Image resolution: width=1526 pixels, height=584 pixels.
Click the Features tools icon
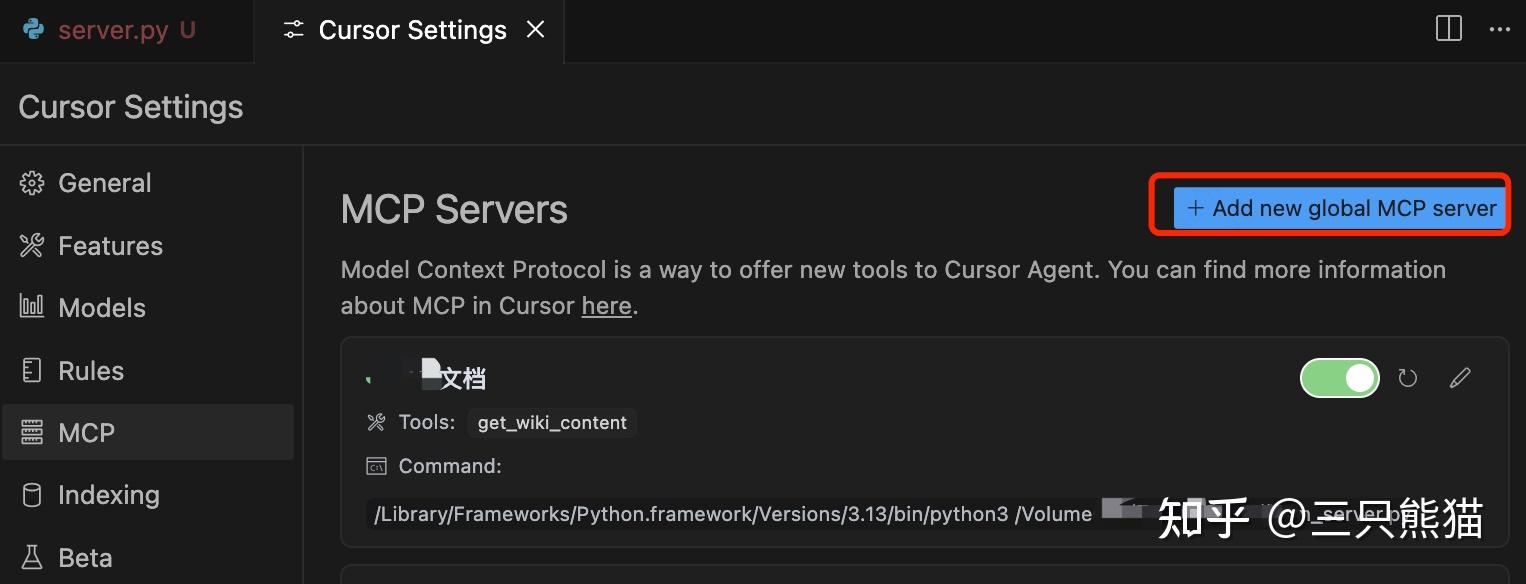click(x=32, y=246)
